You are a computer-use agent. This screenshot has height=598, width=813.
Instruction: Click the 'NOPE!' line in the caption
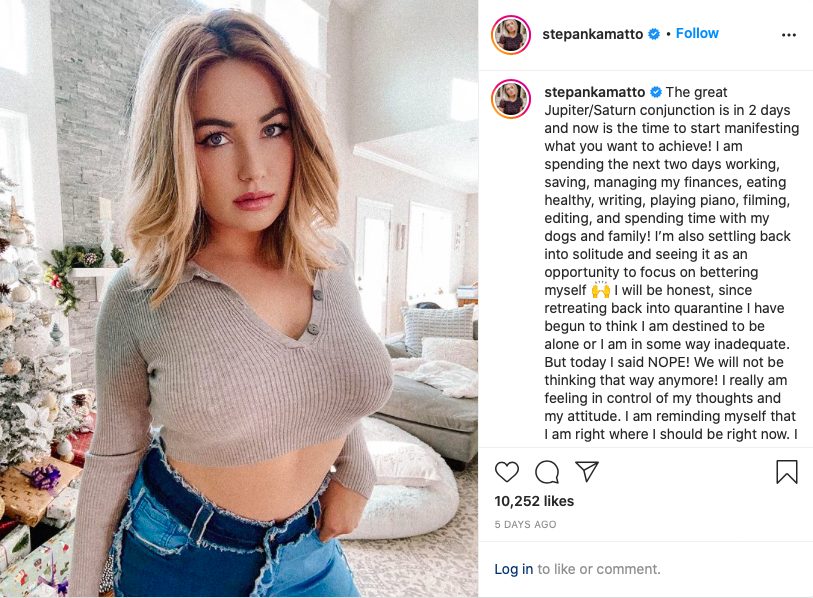pyautogui.click(x=664, y=362)
